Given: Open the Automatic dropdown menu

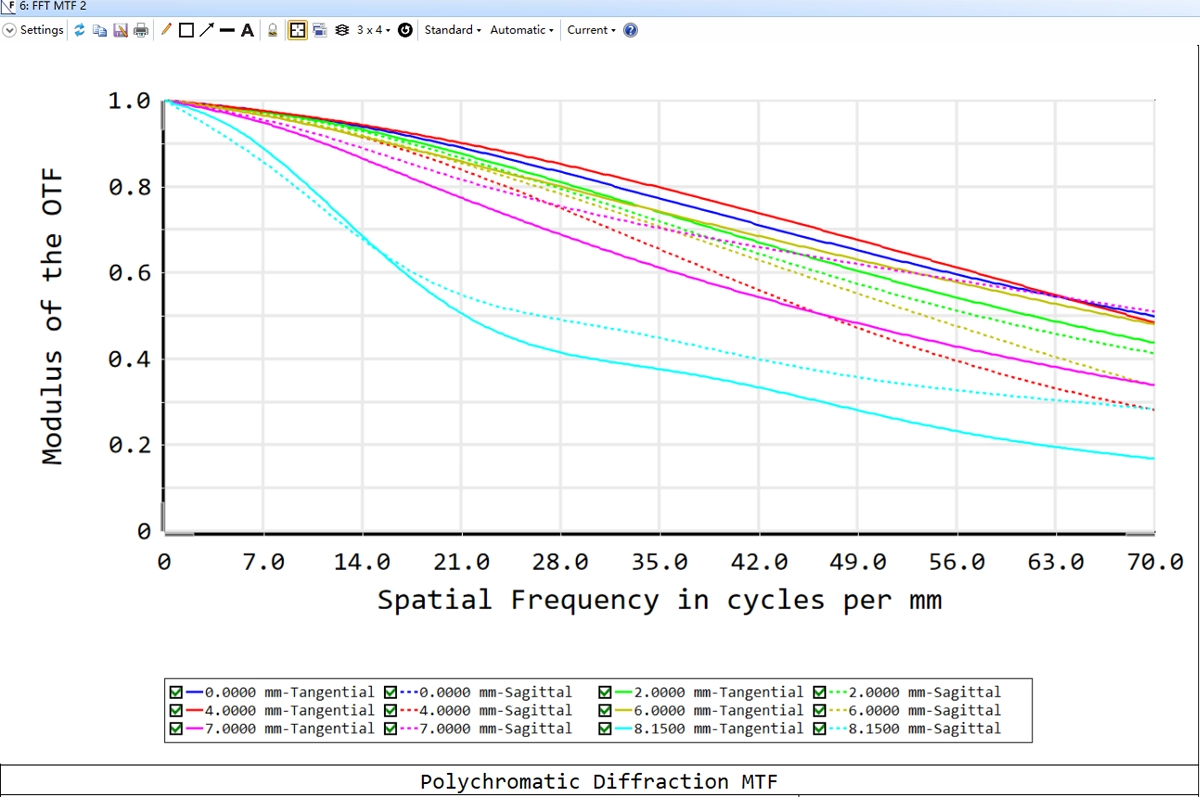Looking at the screenshot, I should 521,30.
